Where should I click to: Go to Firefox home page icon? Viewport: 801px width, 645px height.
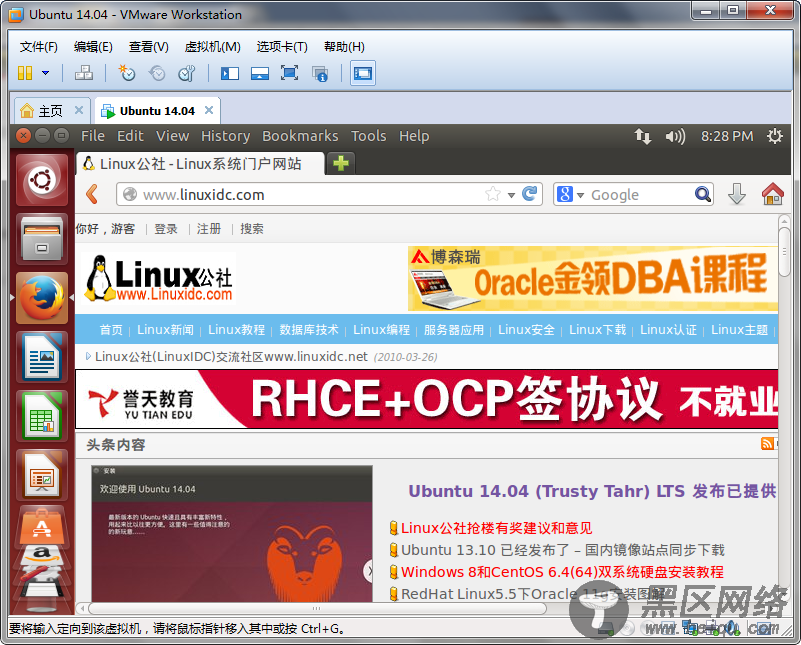point(772,194)
